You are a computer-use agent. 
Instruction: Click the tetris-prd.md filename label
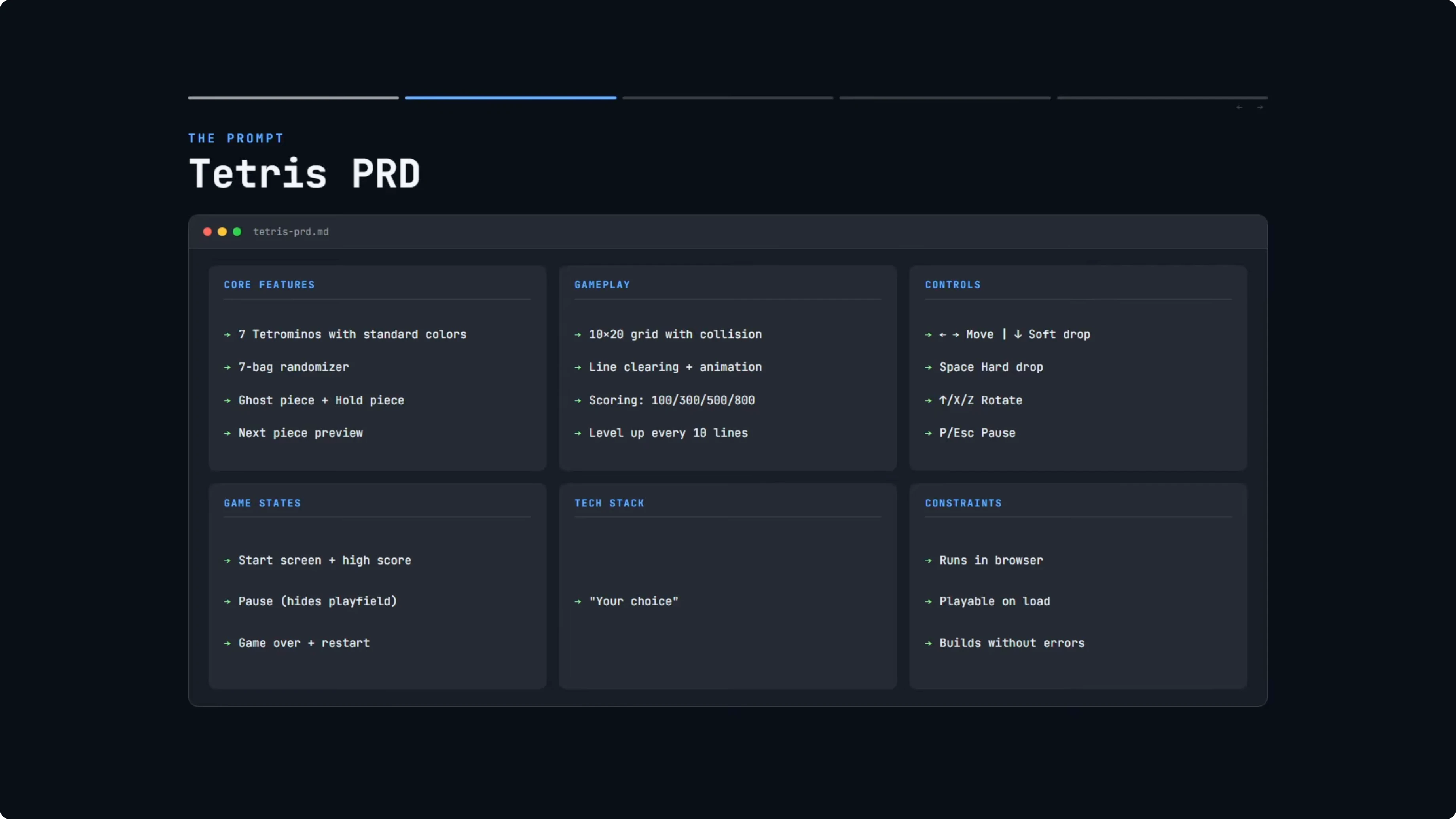point(290,232)
